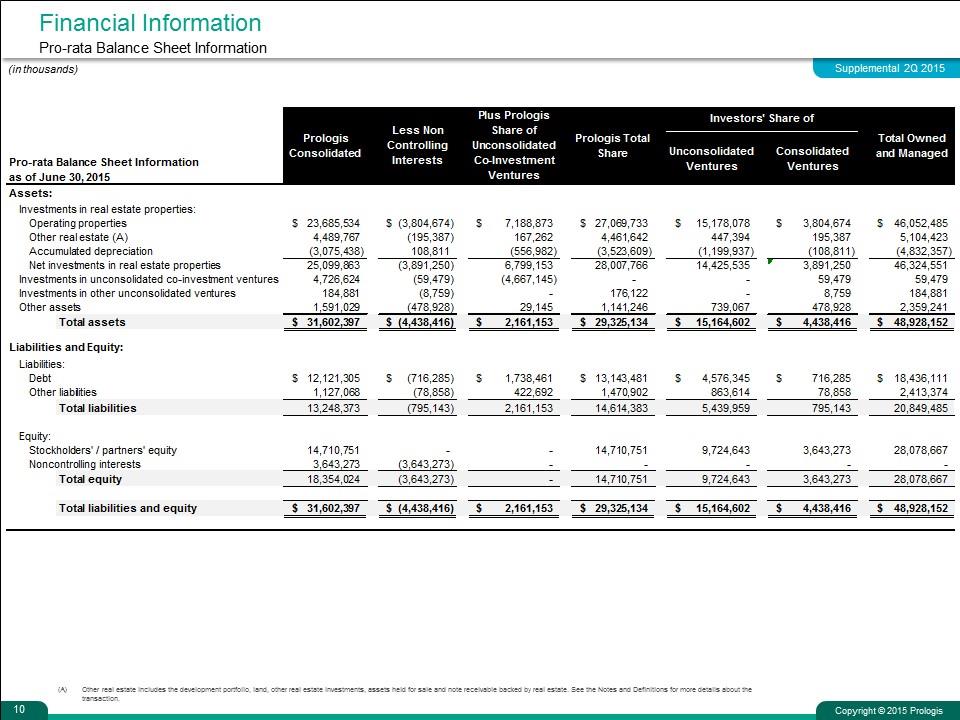Select the 'Prologis Consolidated' column header
The height and width of the screenshot is (720, 960).
pyautogui.click(x=325, y=146)
